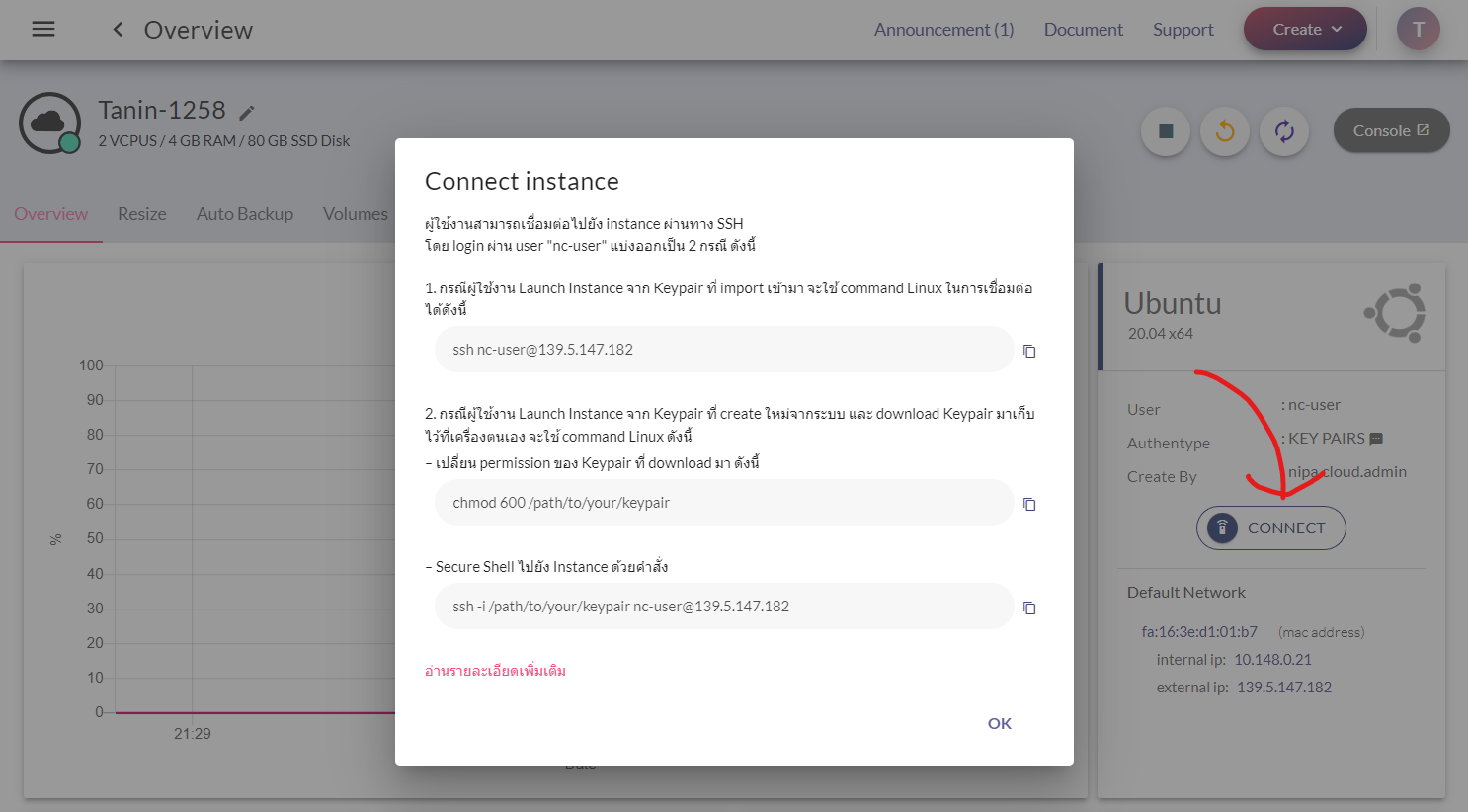
Task: Click the Tanin-1258 instance name
Action: [162, 110]
